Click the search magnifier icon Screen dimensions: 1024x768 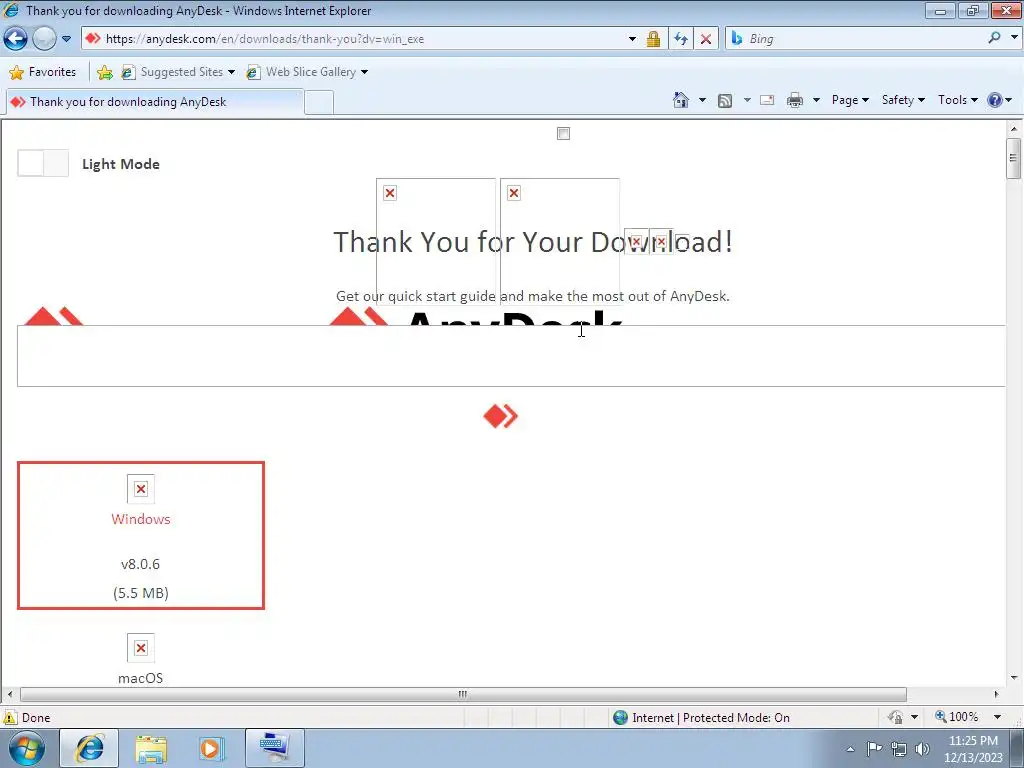pos(994,39)
